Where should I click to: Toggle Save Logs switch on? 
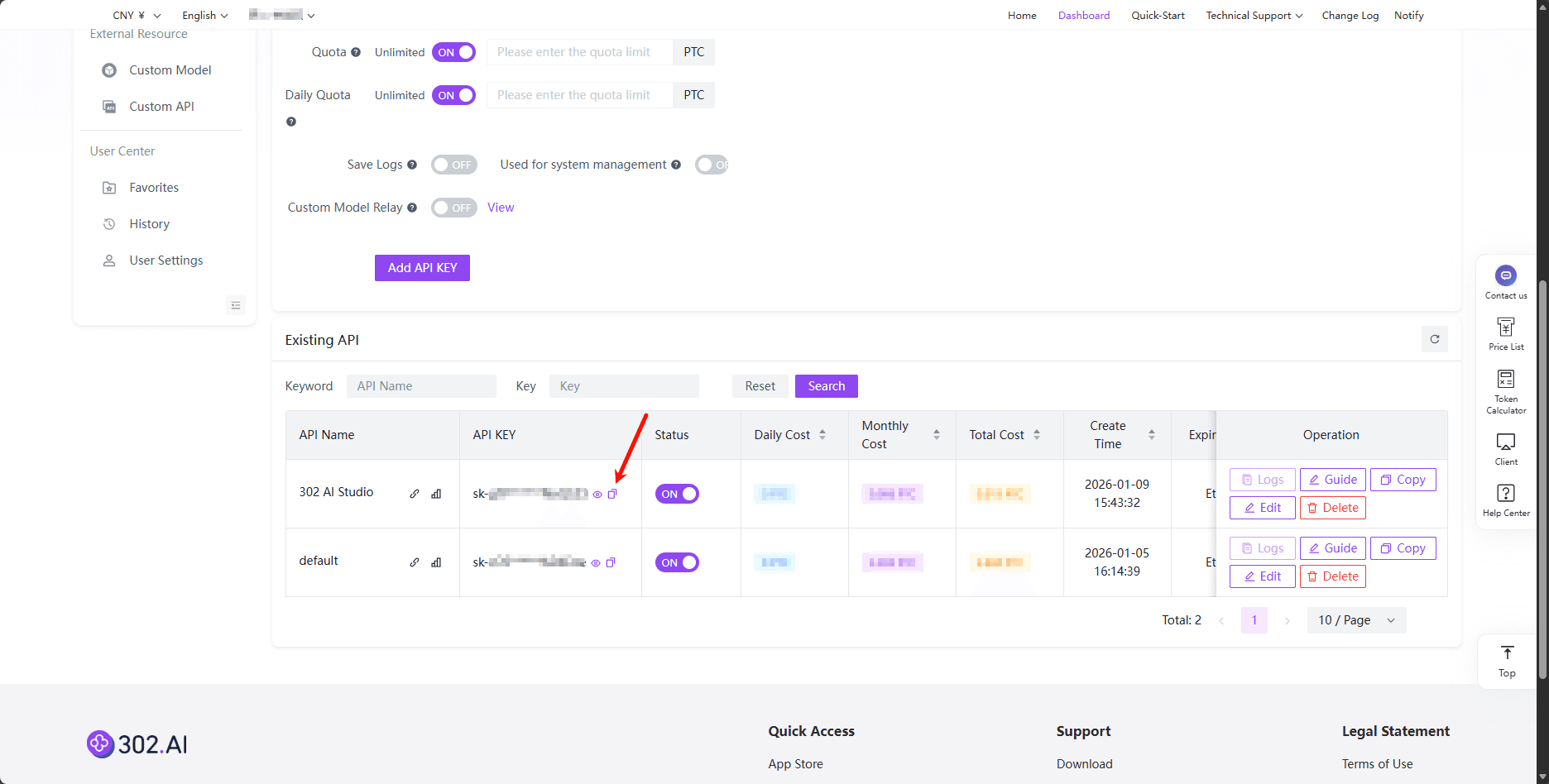point(453,165)
